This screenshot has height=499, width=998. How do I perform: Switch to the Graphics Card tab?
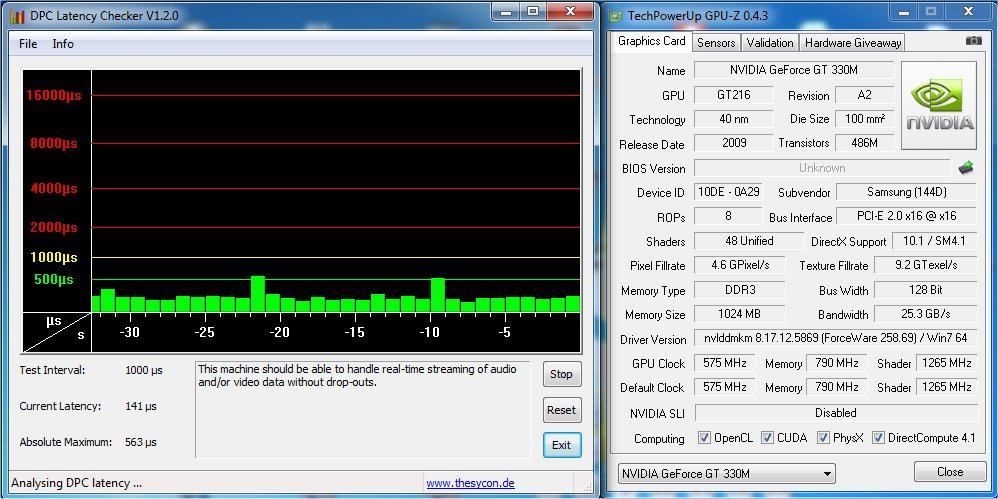click(x=652, y=41)
